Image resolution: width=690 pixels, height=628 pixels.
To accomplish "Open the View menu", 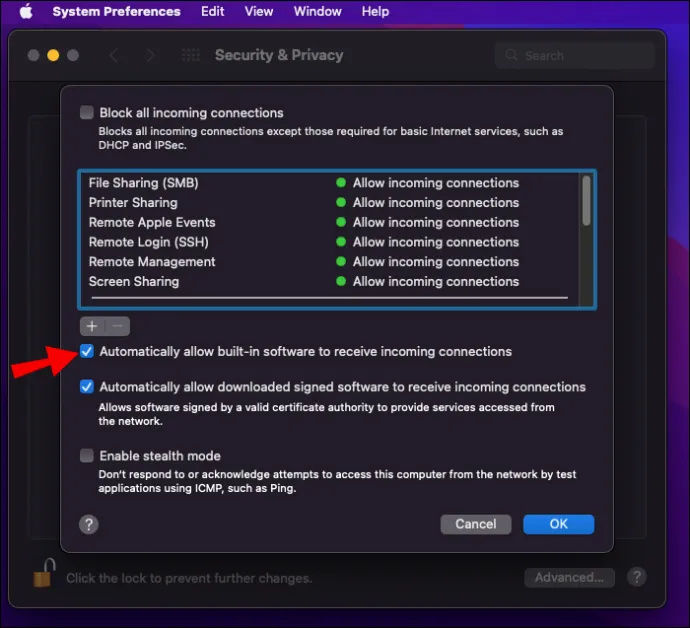I will click(259, 11).
